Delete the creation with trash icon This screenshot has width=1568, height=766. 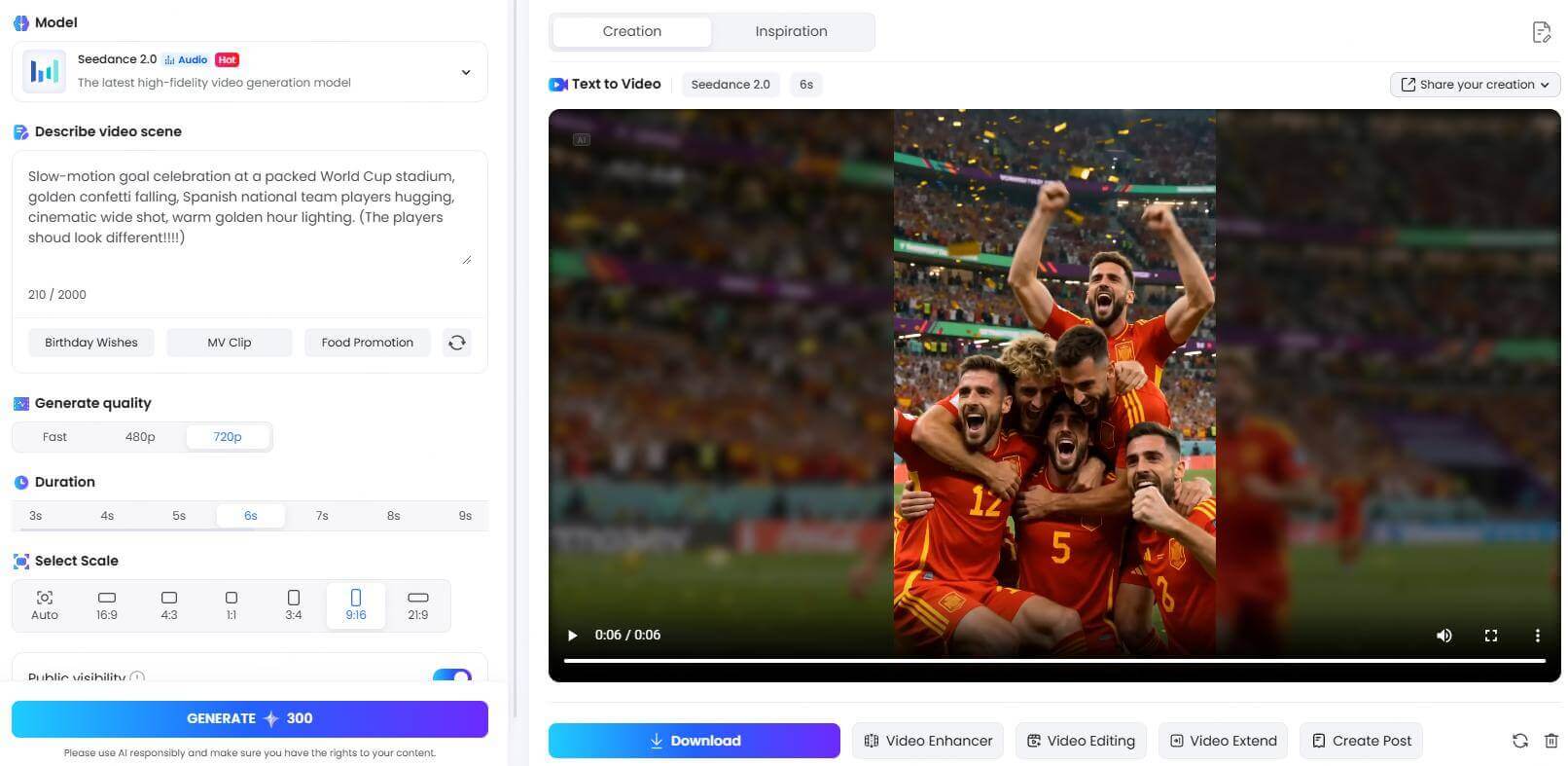pyautogui.click(x=1551, y=741)
